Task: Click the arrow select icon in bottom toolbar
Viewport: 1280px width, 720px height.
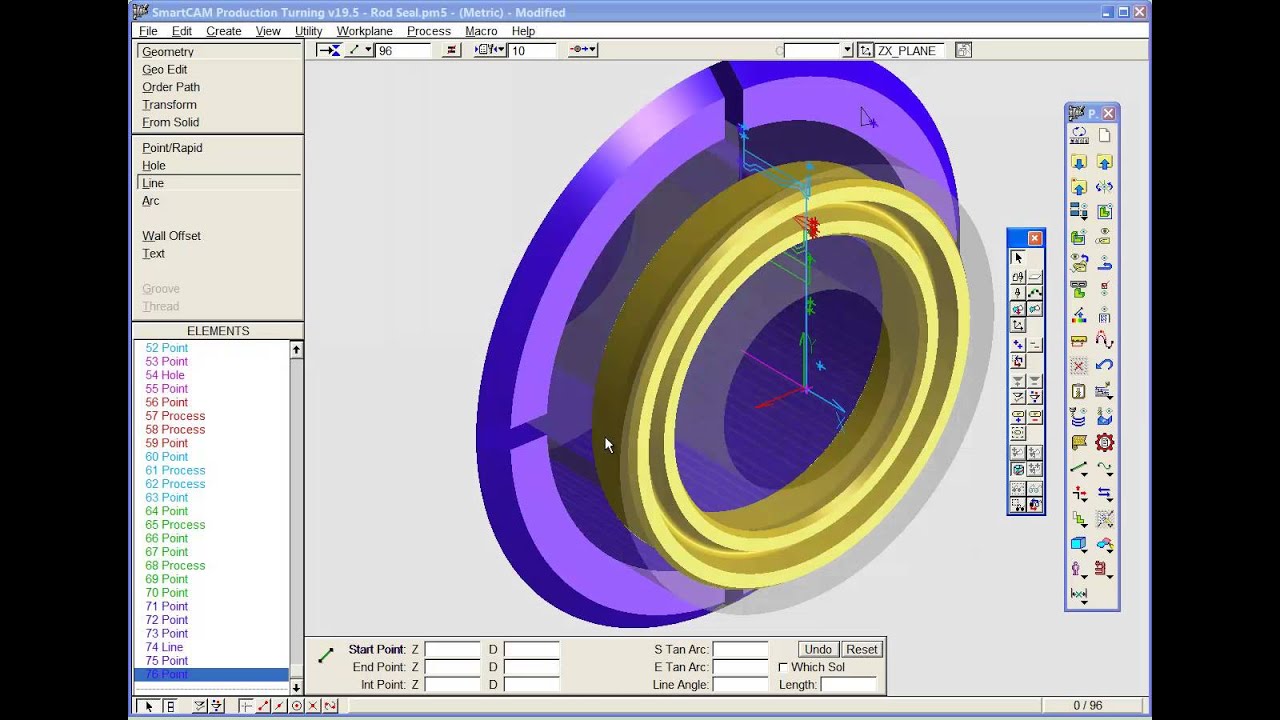Action: click(x=148, y=706)
